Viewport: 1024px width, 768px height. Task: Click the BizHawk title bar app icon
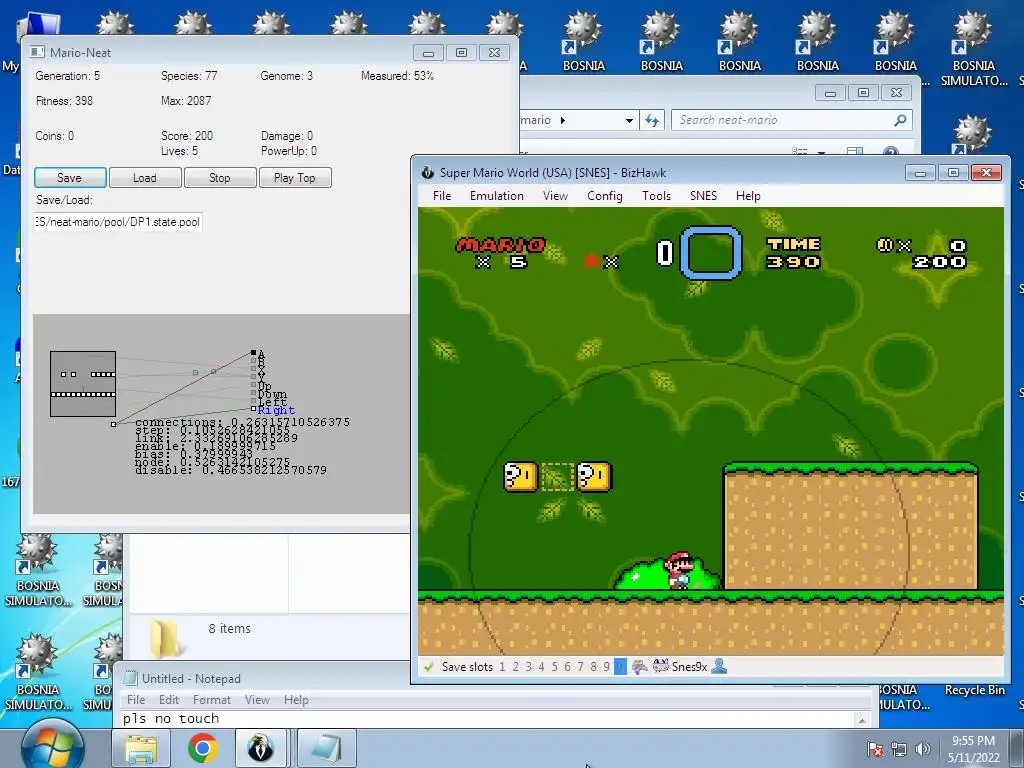coord(428,172)
